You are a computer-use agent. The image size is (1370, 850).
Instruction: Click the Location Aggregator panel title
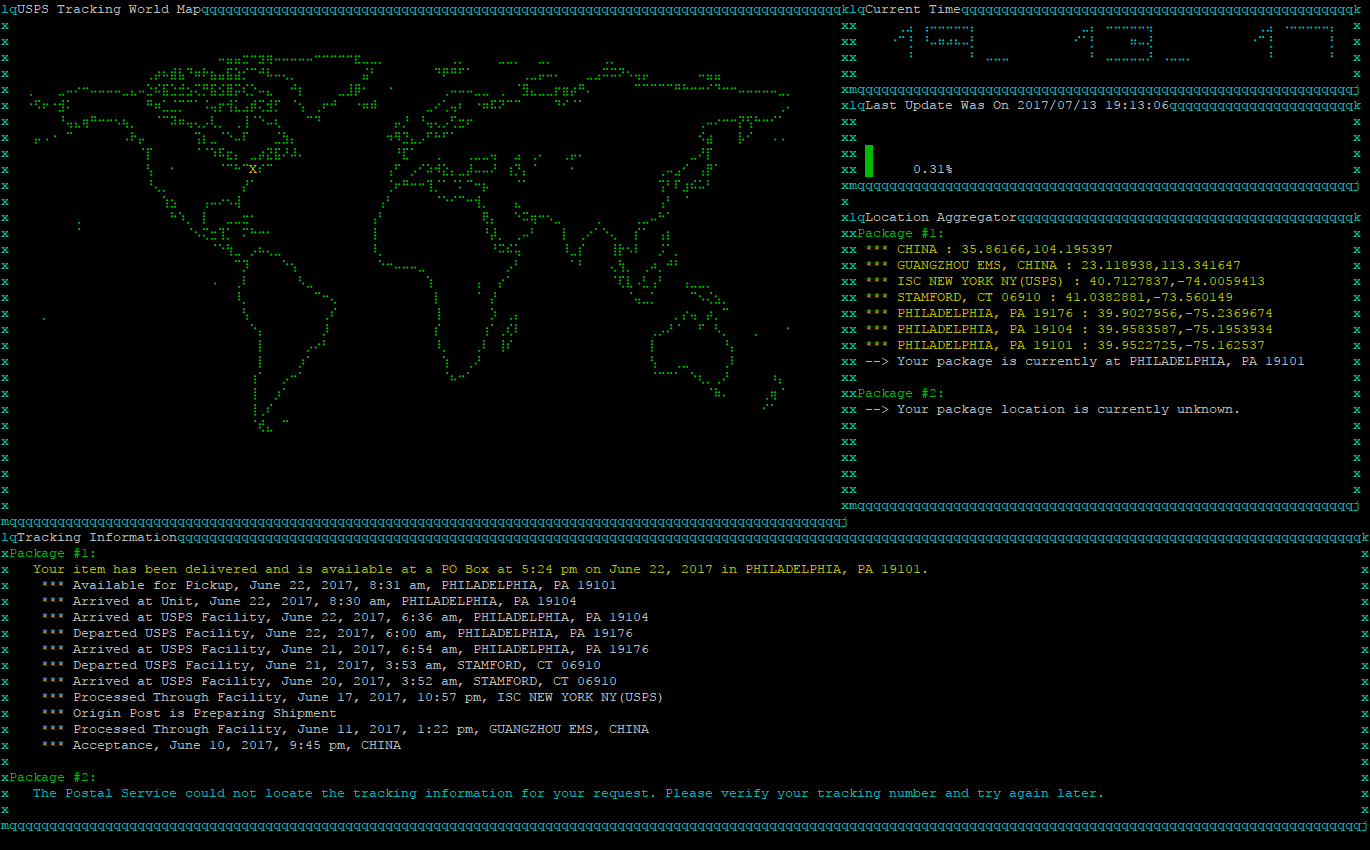point(941,217)
